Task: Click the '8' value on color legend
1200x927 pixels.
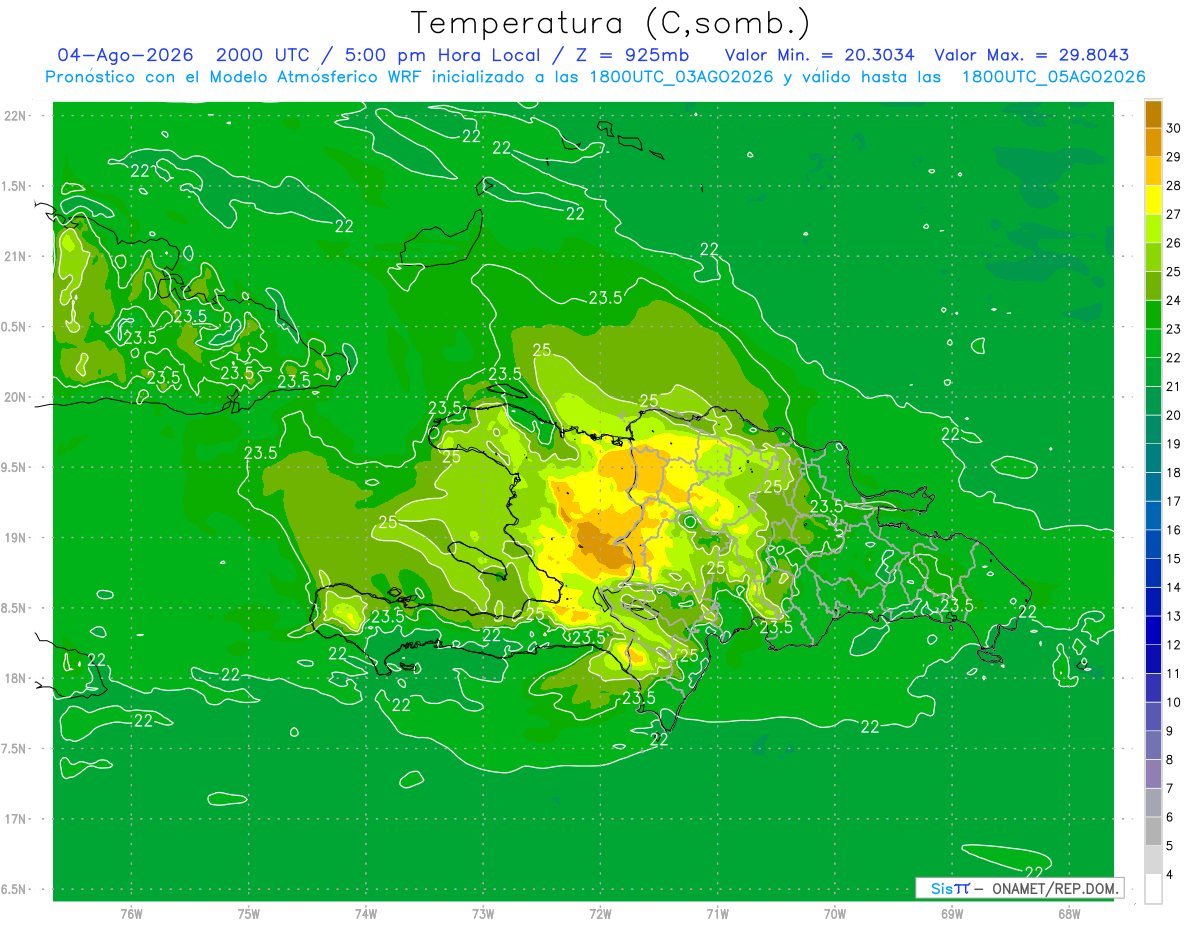Action: [1171, 760]
